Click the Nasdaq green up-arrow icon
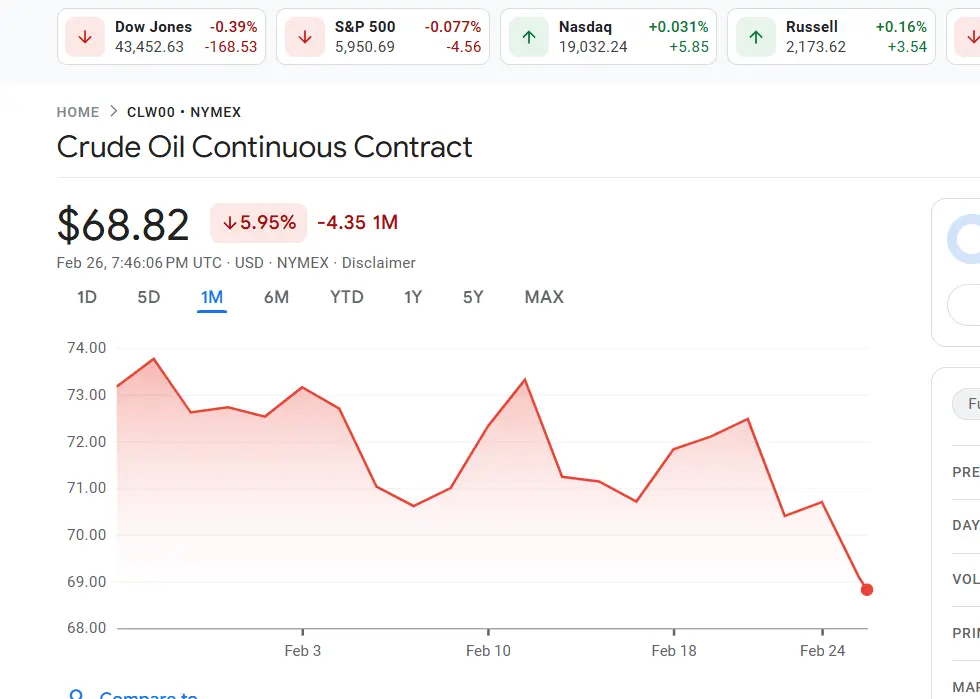The image size is (980, 699). point(529,37)
